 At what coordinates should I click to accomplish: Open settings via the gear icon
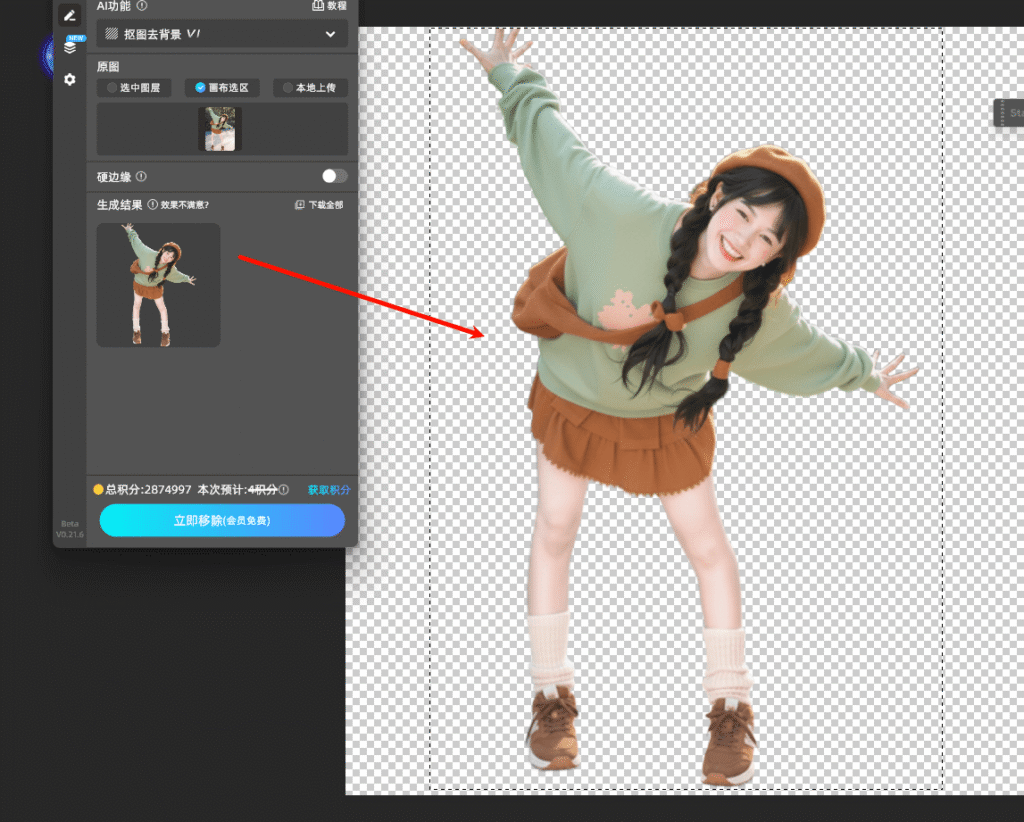(x=69, y=79)
